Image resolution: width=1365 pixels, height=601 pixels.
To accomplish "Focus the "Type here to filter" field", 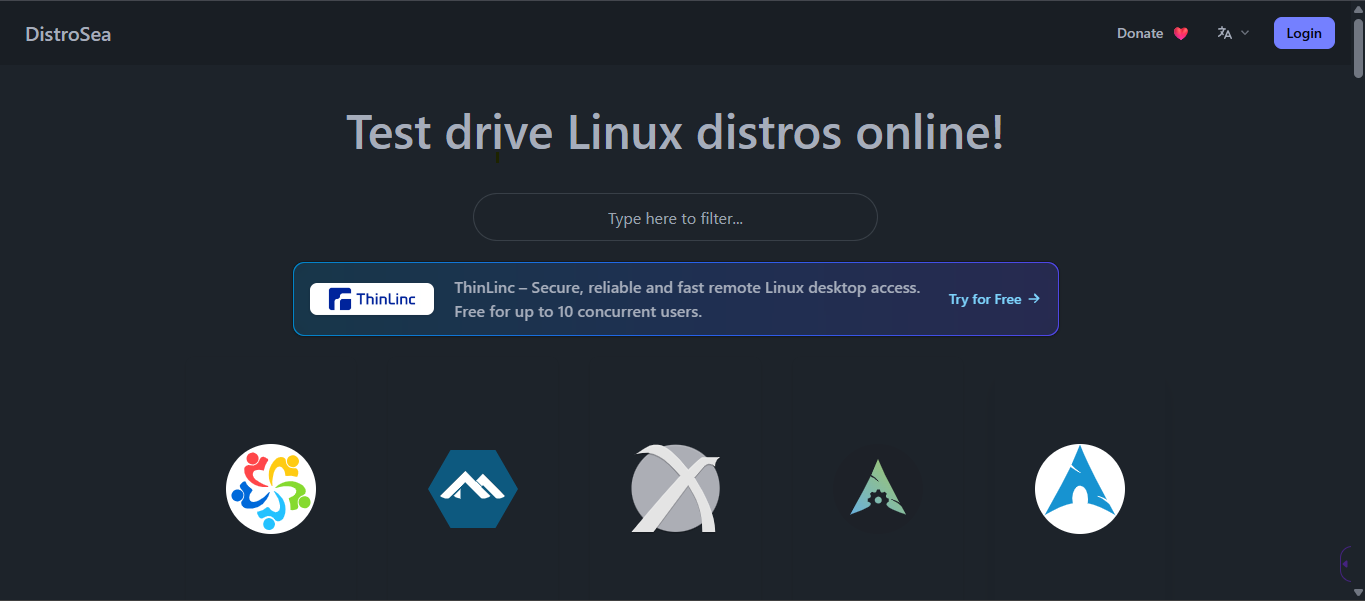I will (675, 218).
